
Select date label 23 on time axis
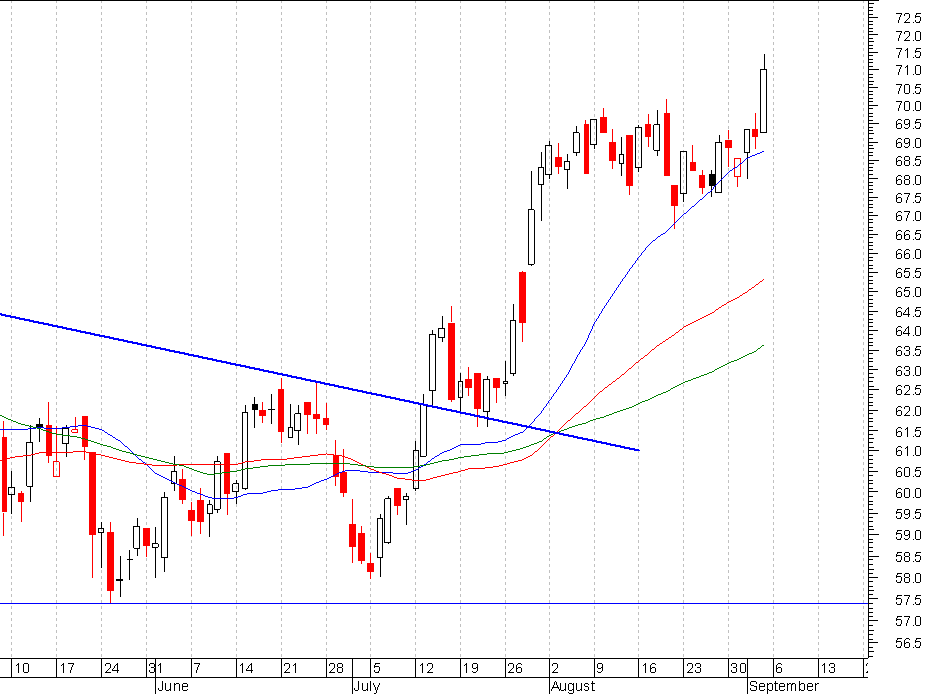point(693,669)
